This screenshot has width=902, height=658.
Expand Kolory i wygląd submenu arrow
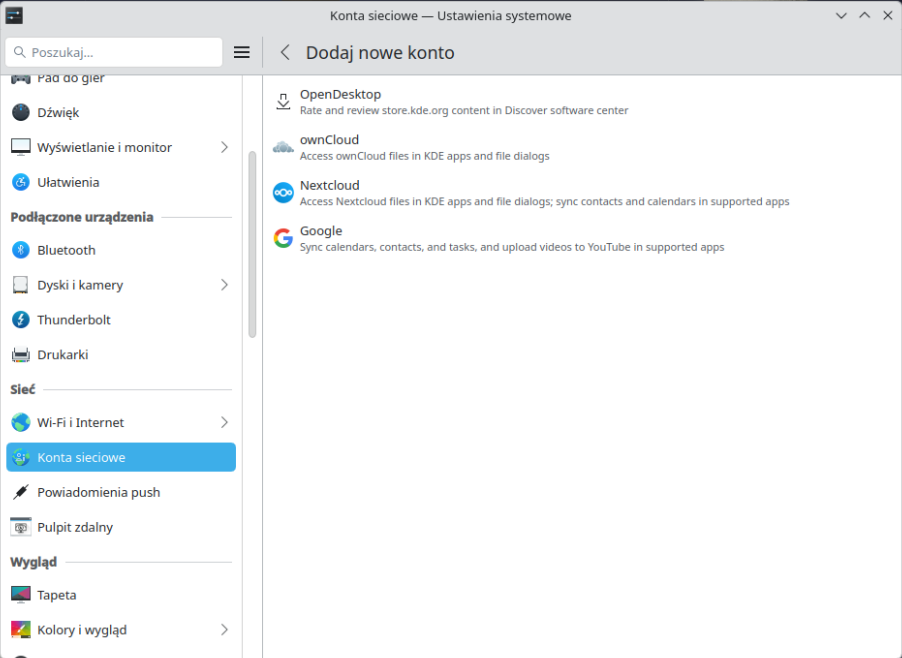coord(224,630)
